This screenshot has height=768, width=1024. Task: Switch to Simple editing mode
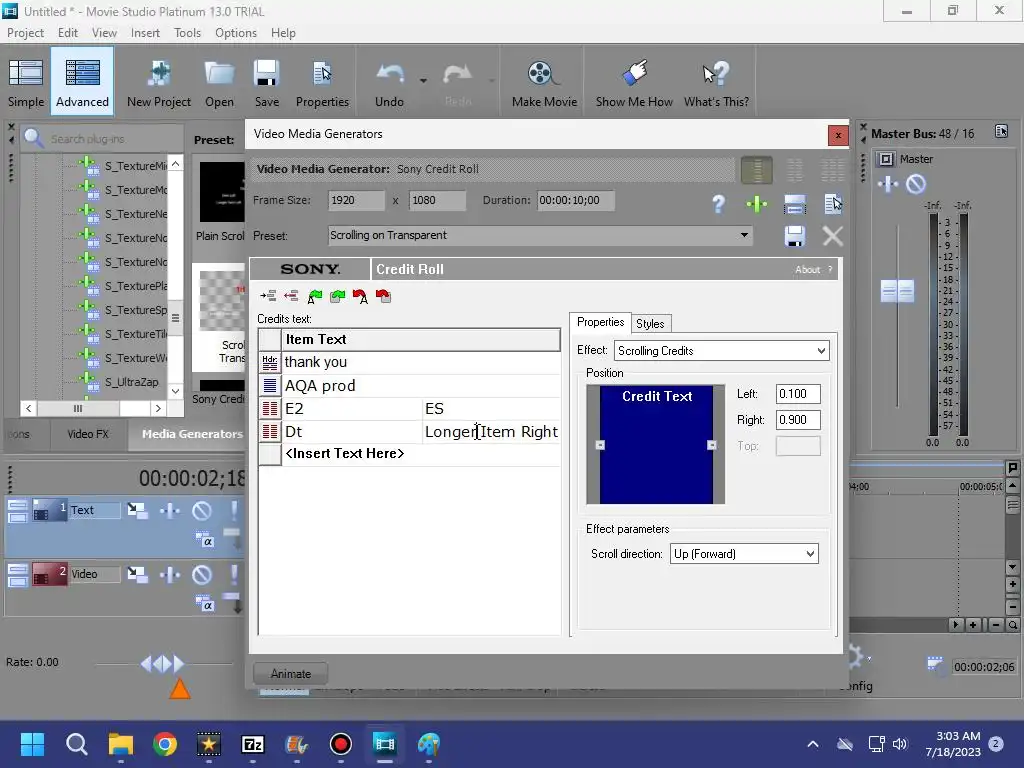click(x=26, y=82)
